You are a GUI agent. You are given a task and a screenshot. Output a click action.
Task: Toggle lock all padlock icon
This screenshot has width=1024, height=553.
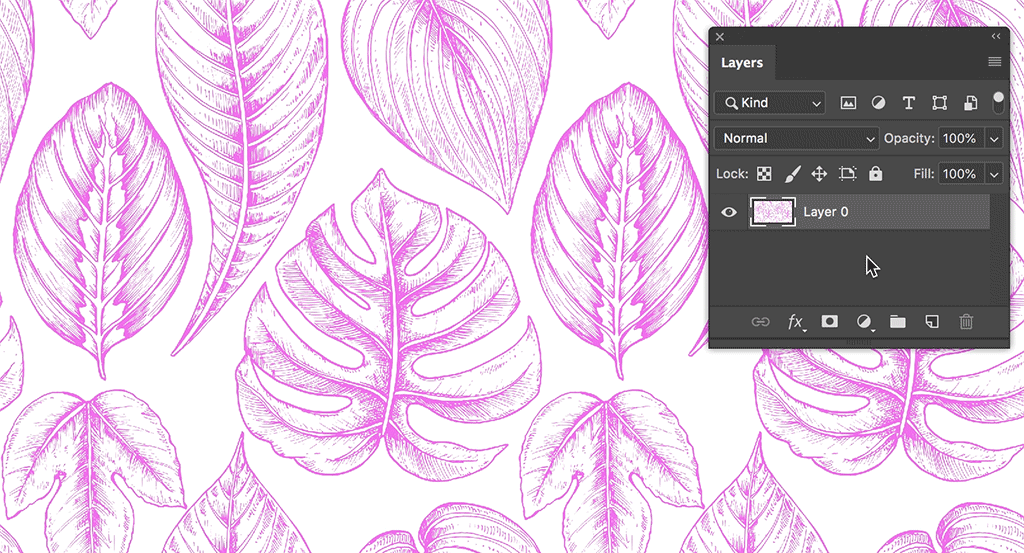point(876,174)
